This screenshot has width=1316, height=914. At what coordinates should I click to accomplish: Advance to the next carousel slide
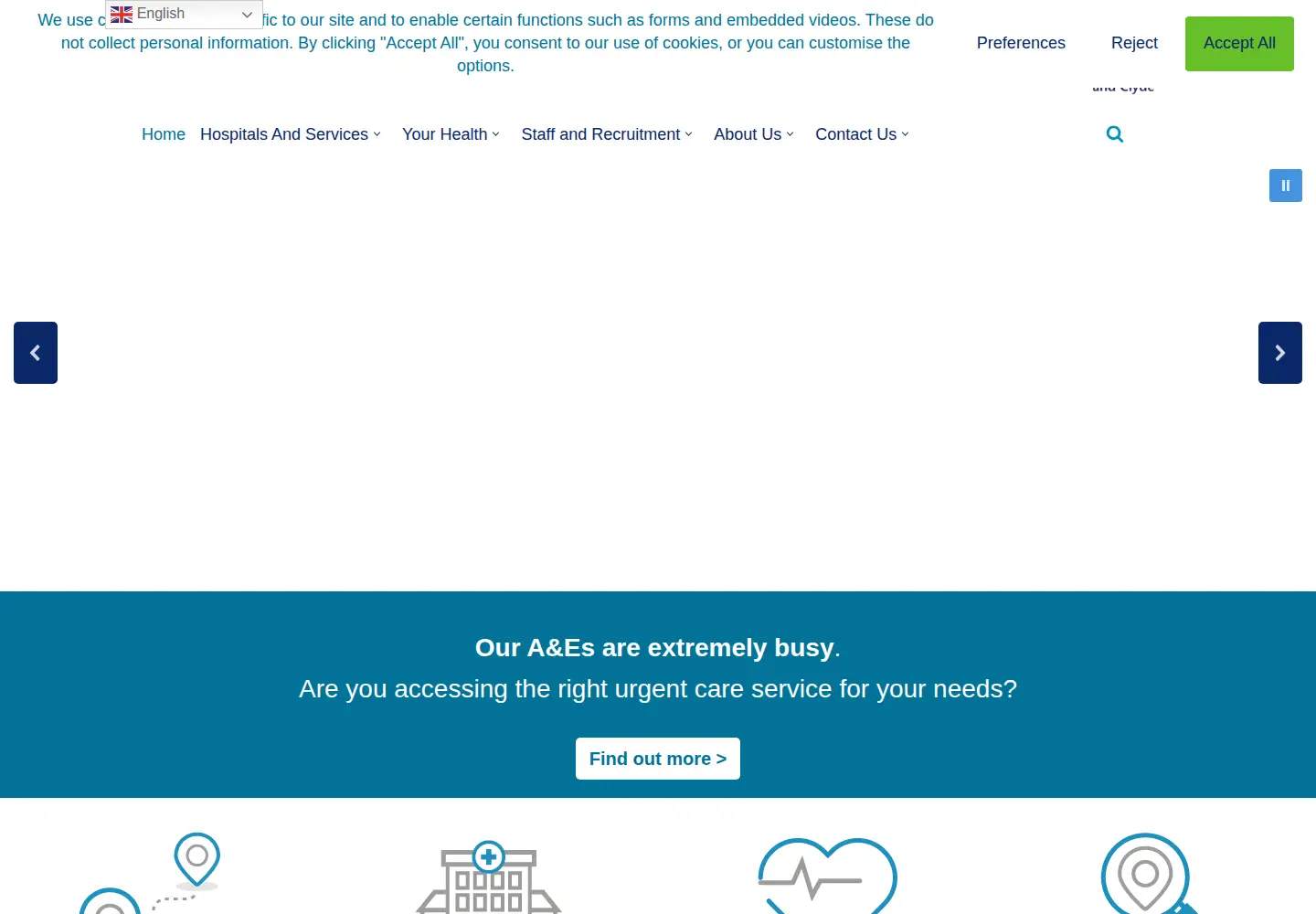tap(1279, 353)
